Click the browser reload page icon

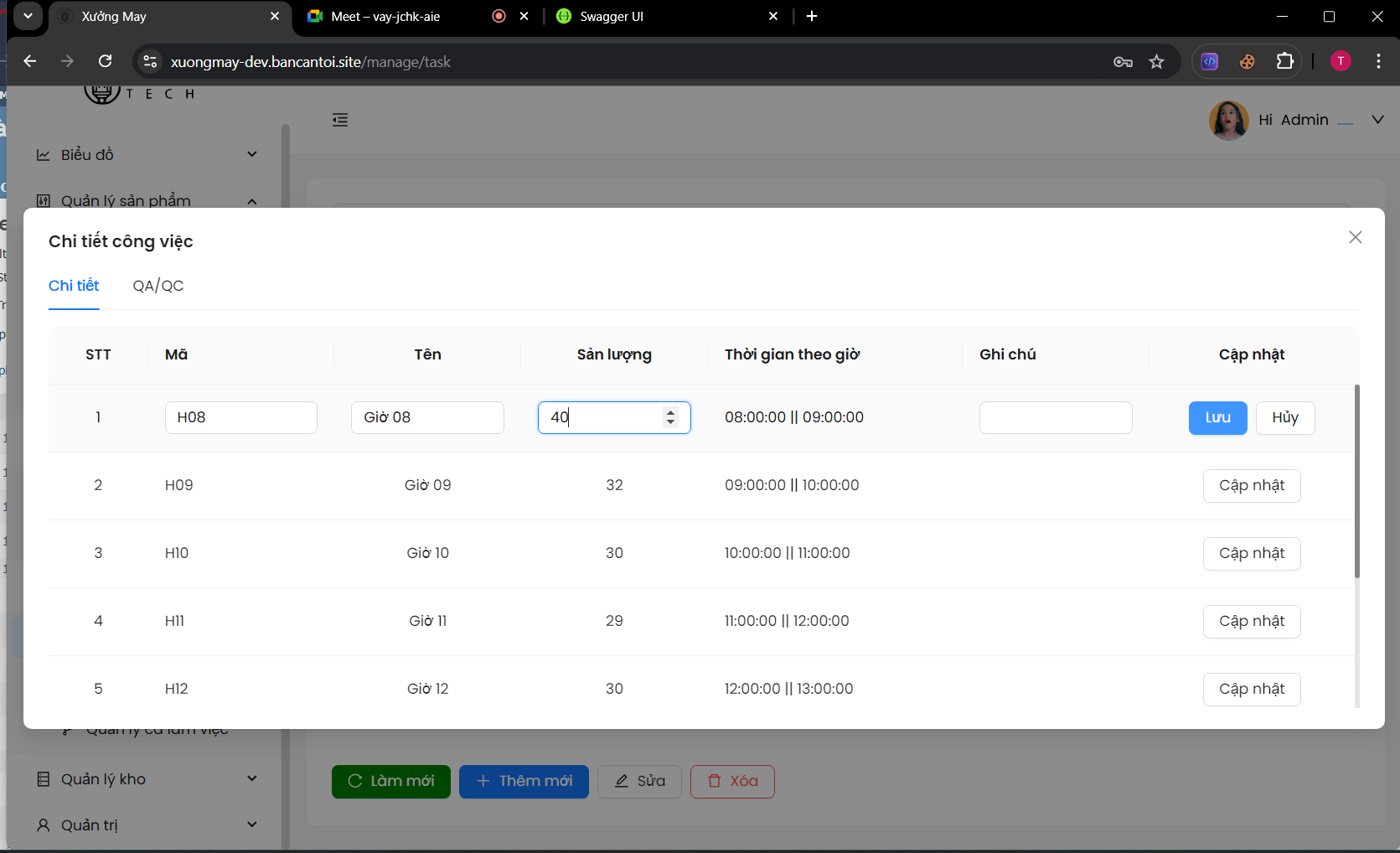click(x=105, y=61)
